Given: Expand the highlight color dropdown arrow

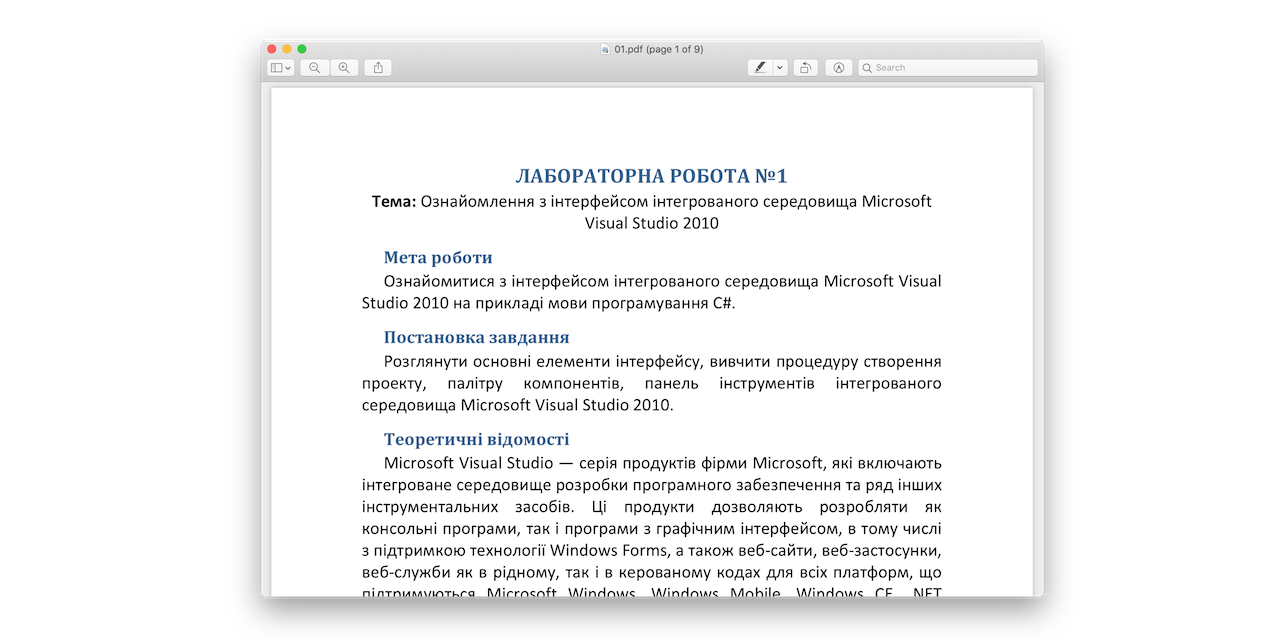Looking at the screenshot, I should click(x=780, y=68).
